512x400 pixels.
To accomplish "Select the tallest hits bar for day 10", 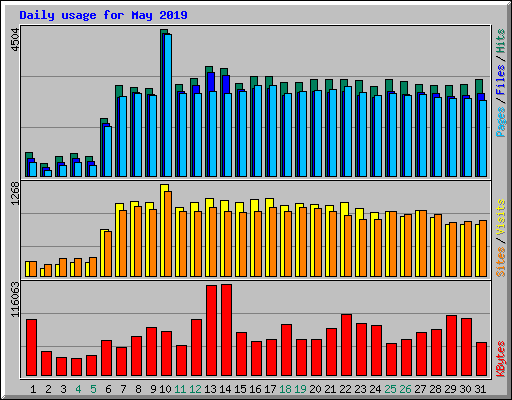I will (164, 103).
